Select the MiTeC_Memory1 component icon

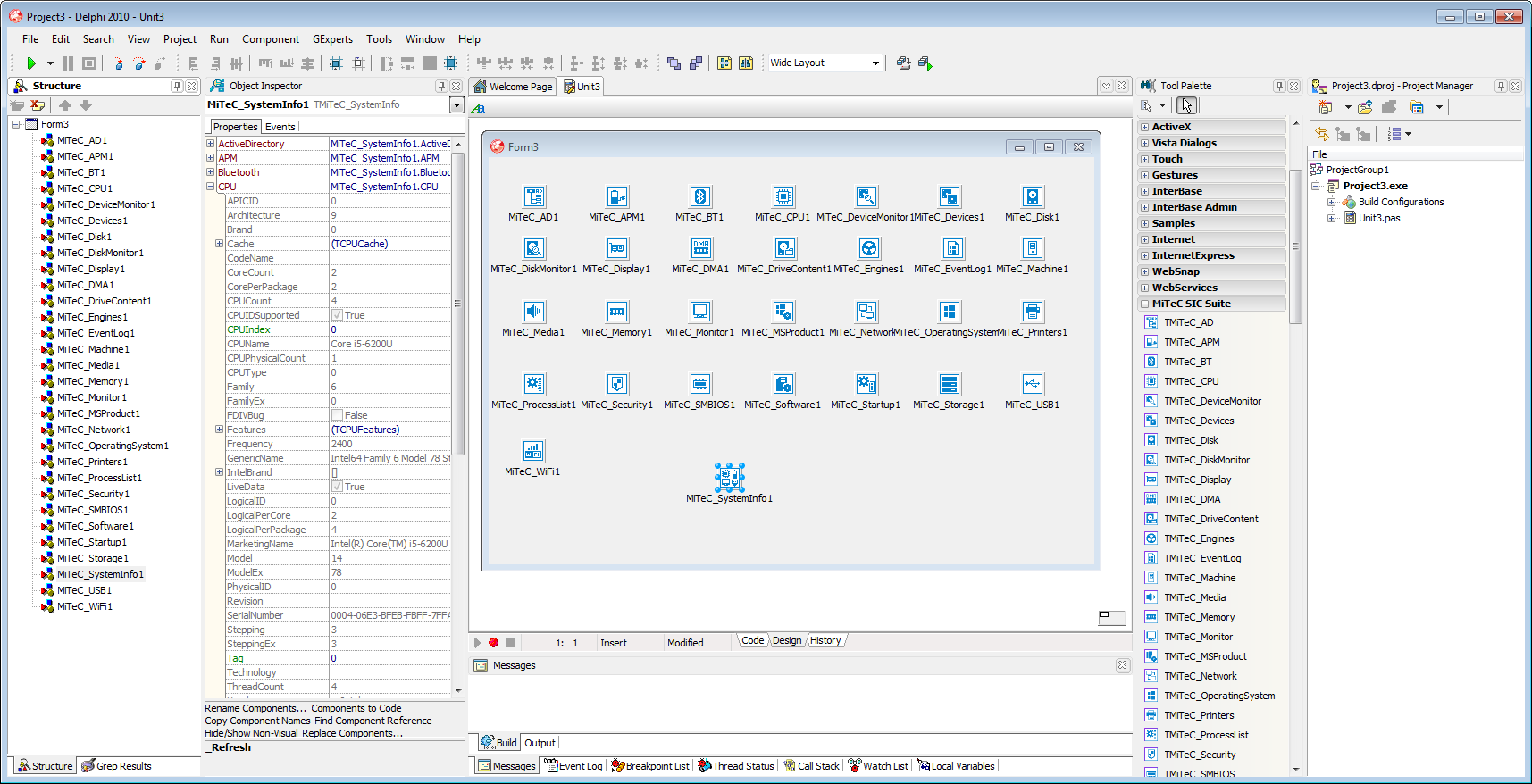point(617,312)
